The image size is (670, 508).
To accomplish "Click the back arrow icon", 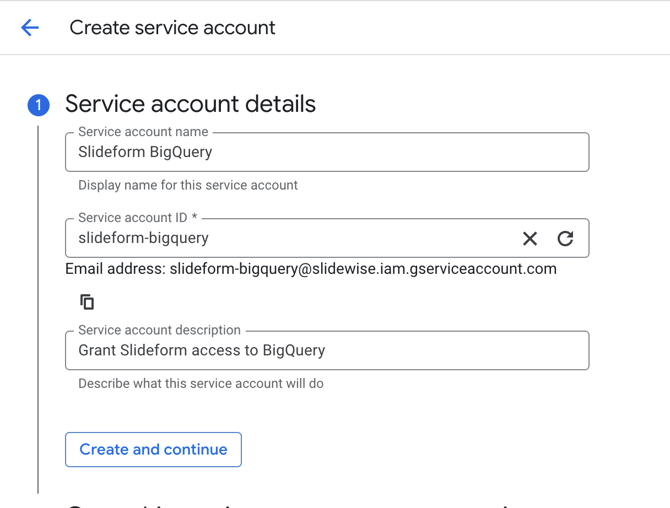I will tap(30, 28).
